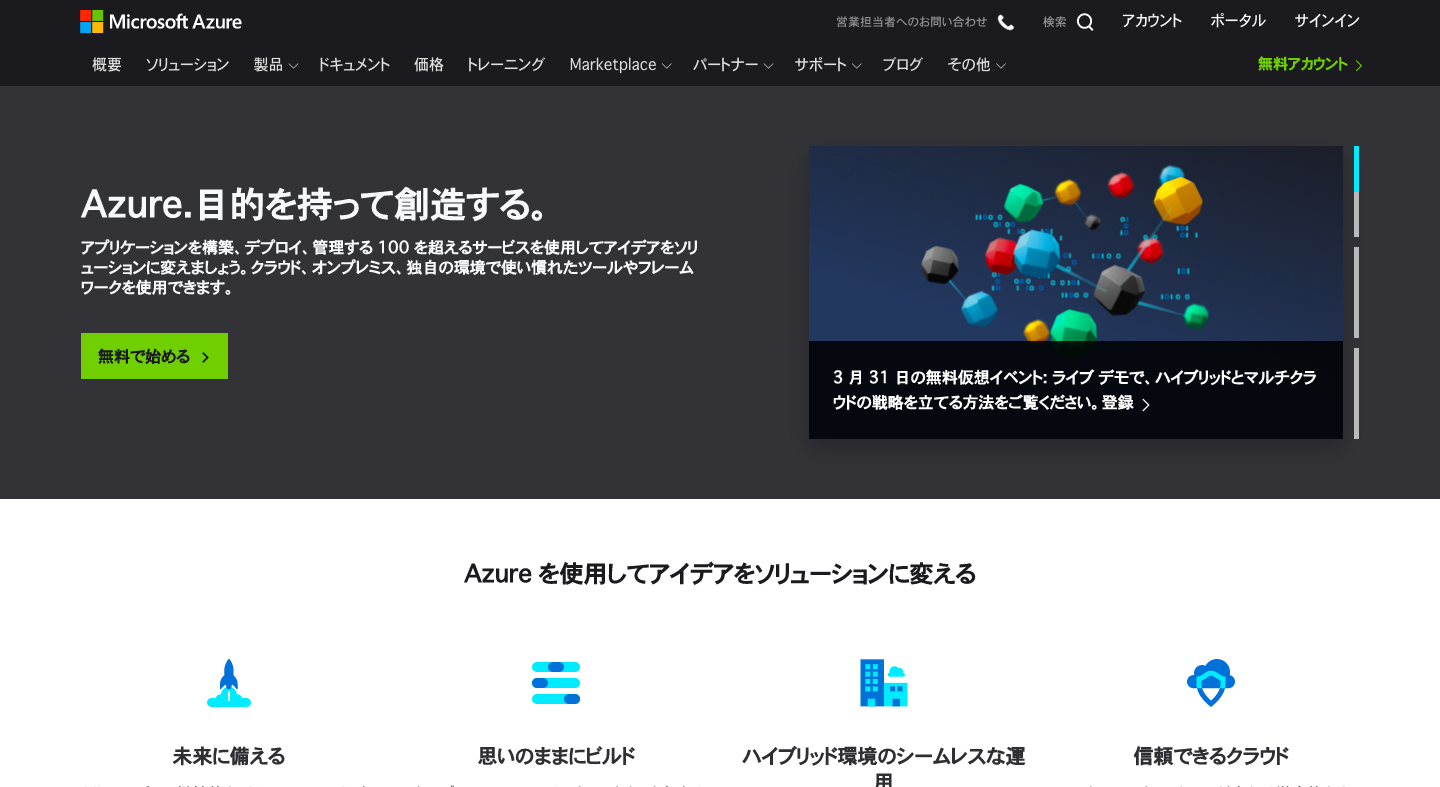1440x787 pixels.
Task: Open the アカウント link
Action: click(1152, 21)
